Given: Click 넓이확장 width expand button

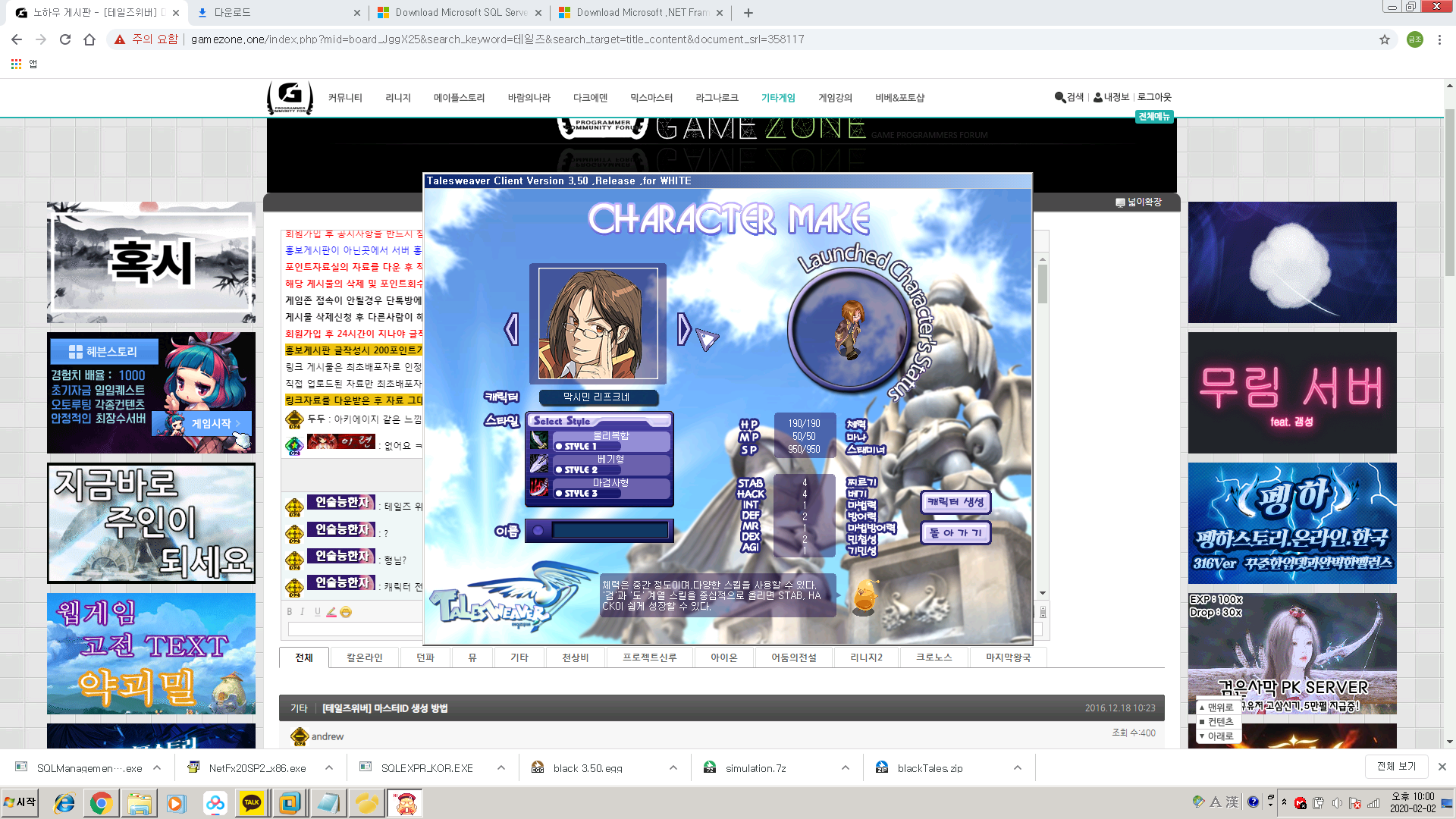Looking at the screenshot, I should pos(1138,202).
